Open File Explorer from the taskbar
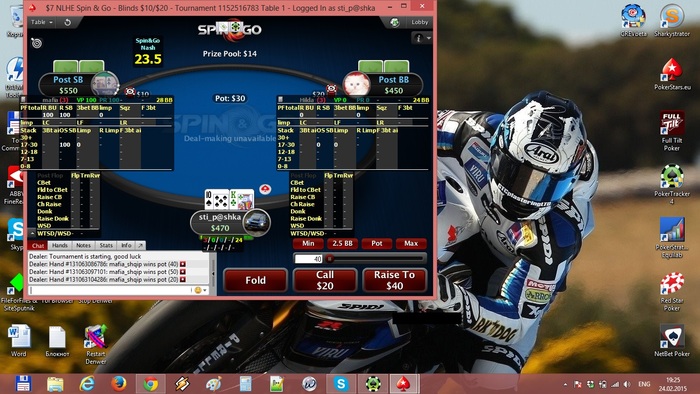Viewport: 700px width, 394px height. tap(55, 384)
